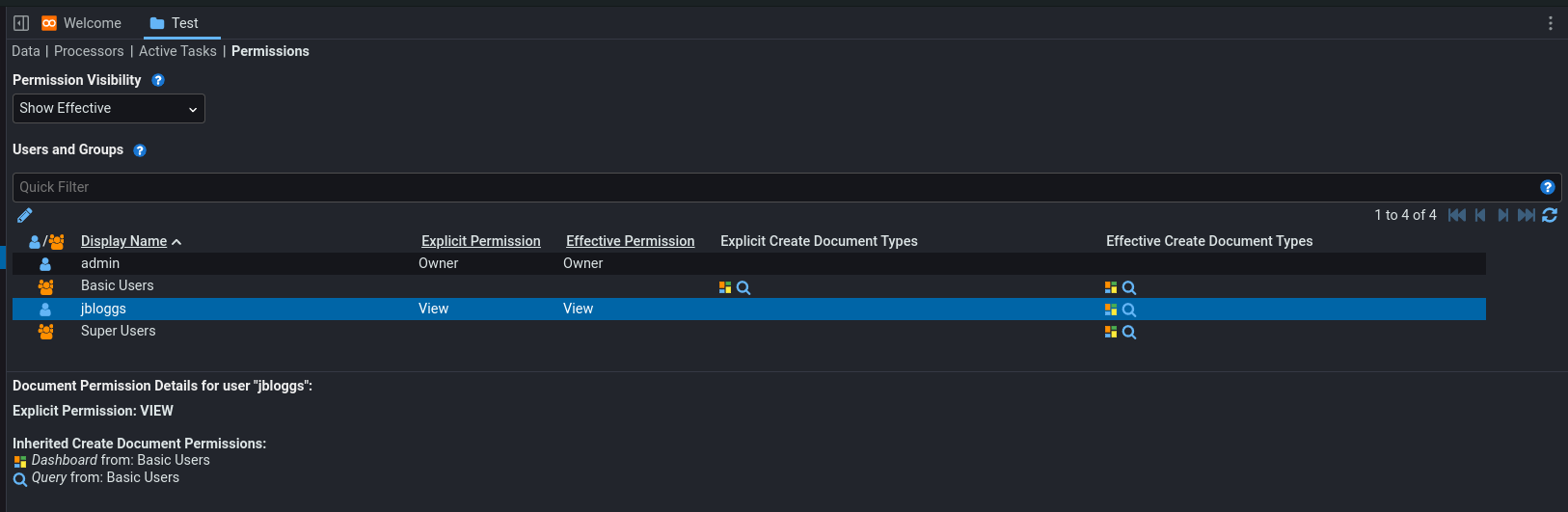This screenshot has width=1568, height=512.
Task: Open the Data sub-tab
Action: pyautogui.click(x=26, y=51)
